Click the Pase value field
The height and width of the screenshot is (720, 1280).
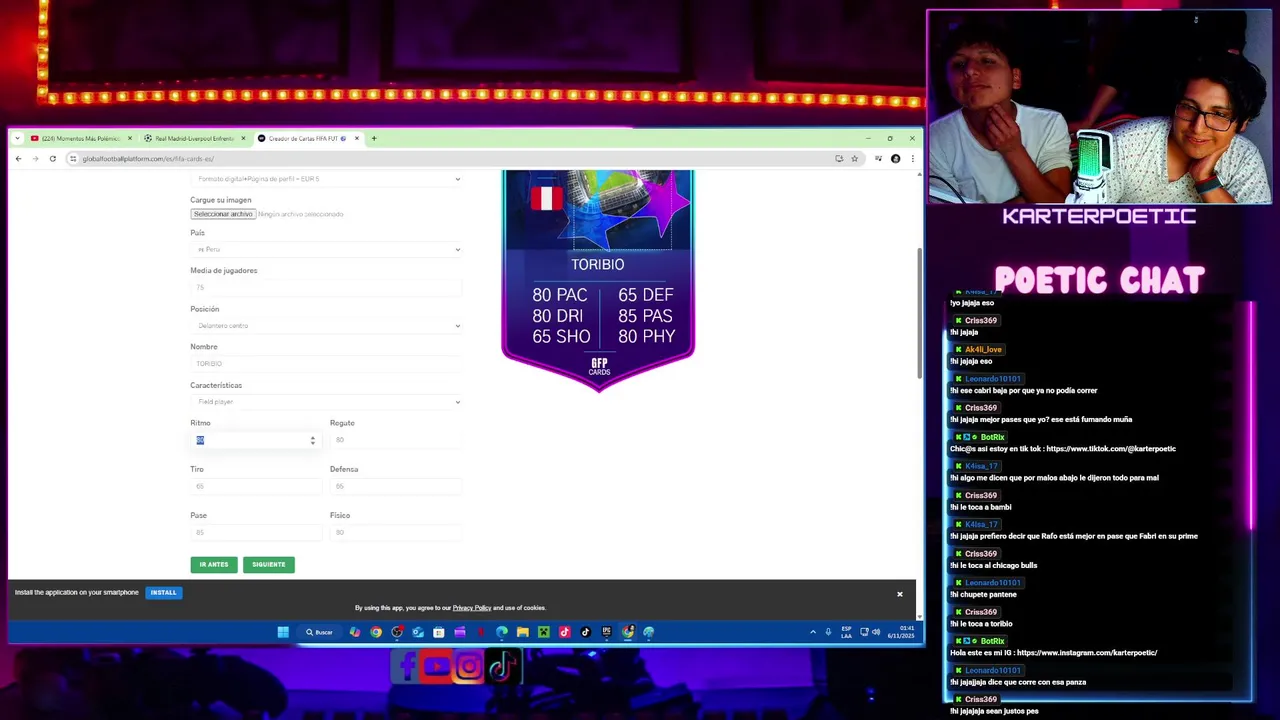[x=256, y=532]
